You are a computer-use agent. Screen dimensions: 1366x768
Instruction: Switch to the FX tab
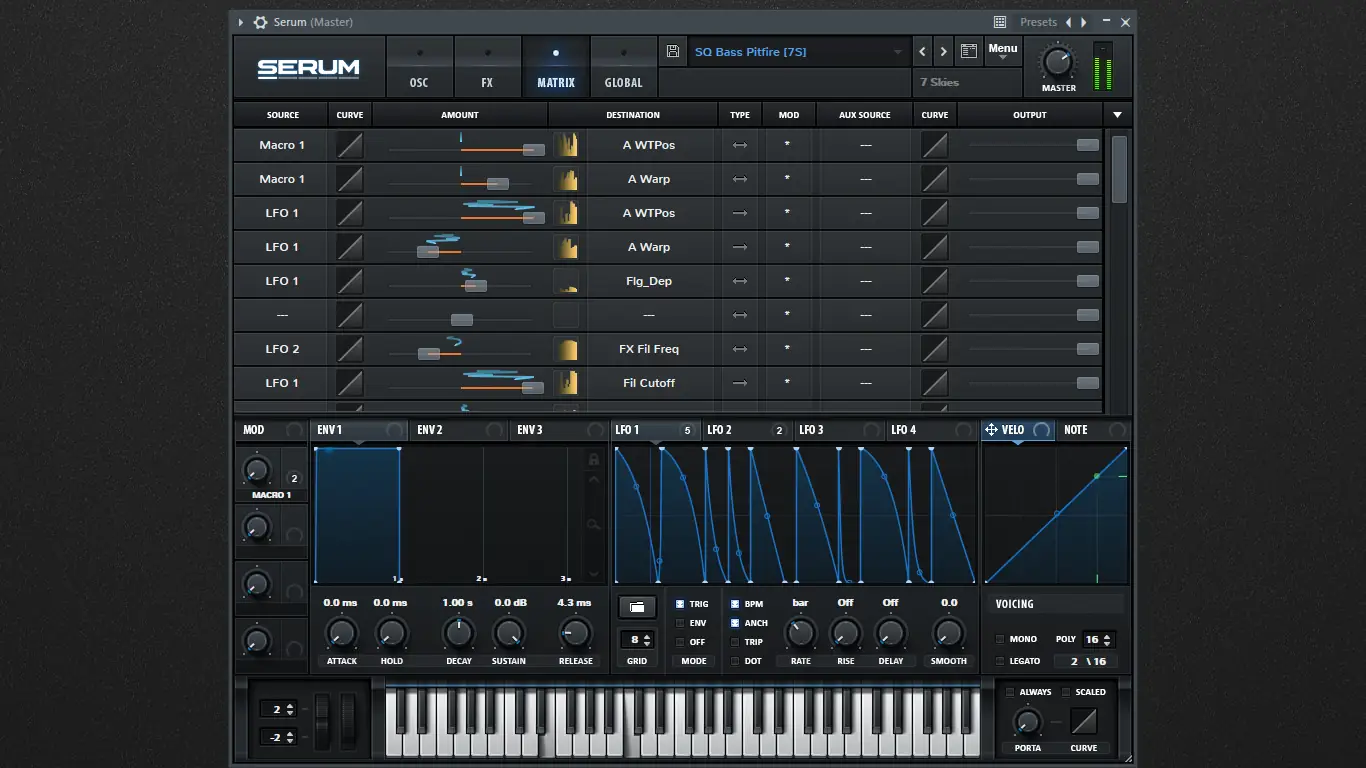(487, 67)
